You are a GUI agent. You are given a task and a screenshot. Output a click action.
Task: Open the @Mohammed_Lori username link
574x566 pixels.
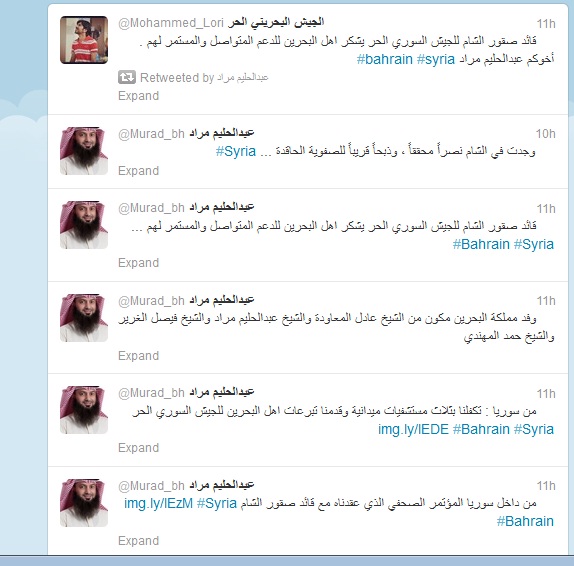171,23
